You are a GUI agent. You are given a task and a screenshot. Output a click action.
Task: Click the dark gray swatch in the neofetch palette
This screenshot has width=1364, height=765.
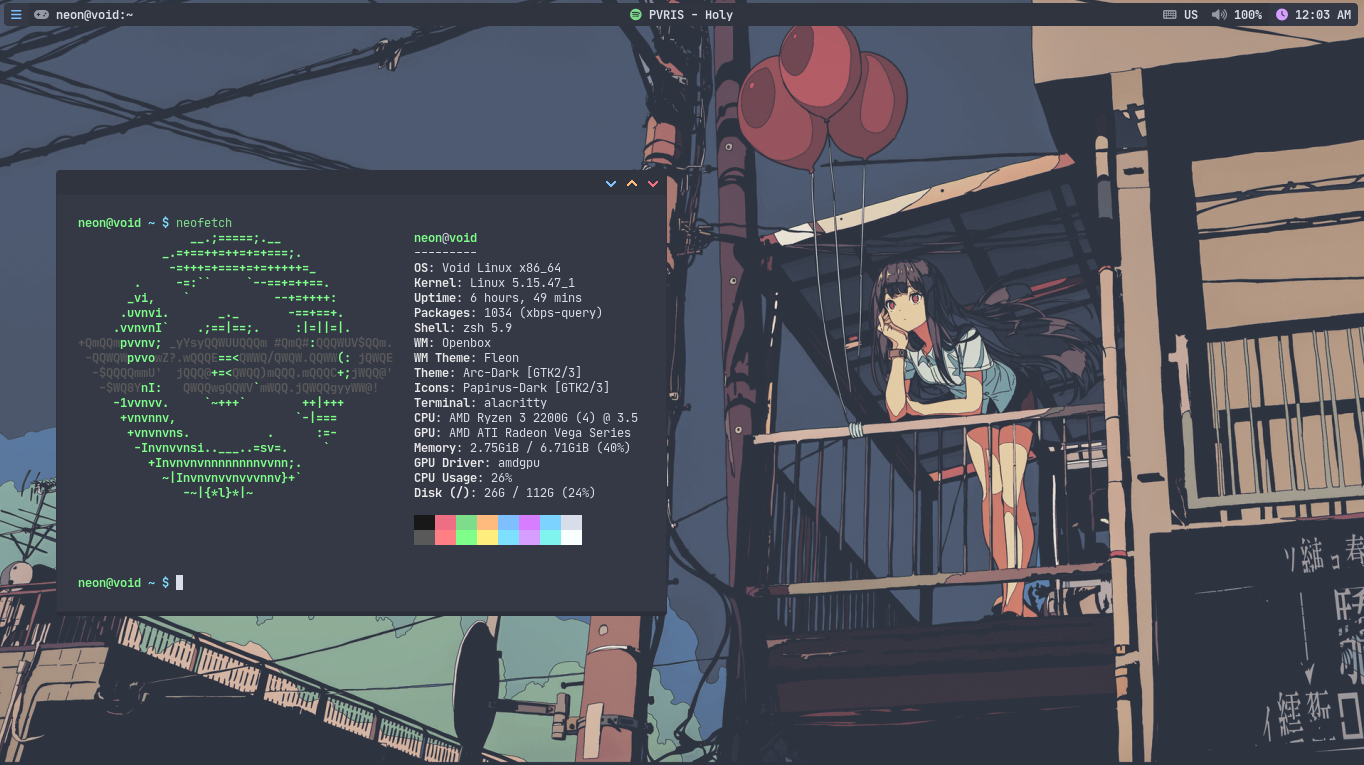[x=424, y=538]
